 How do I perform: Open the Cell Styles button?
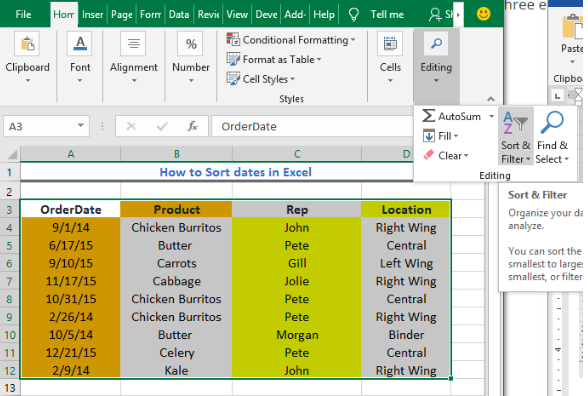[261, 79]
